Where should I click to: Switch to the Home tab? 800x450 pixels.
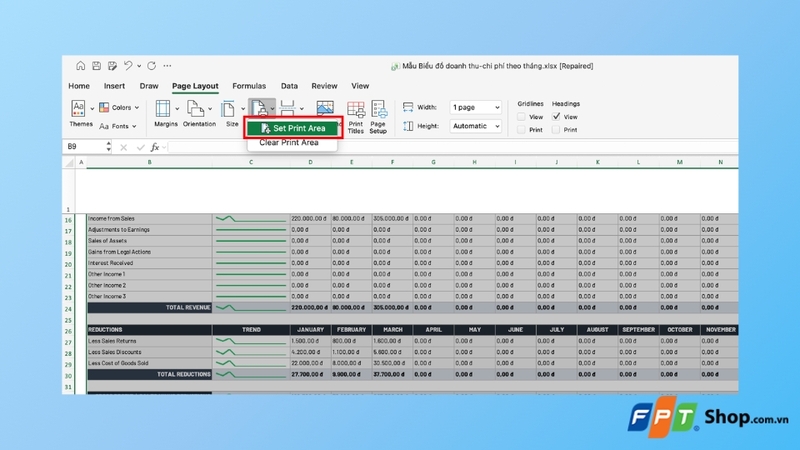coord(79,86)
